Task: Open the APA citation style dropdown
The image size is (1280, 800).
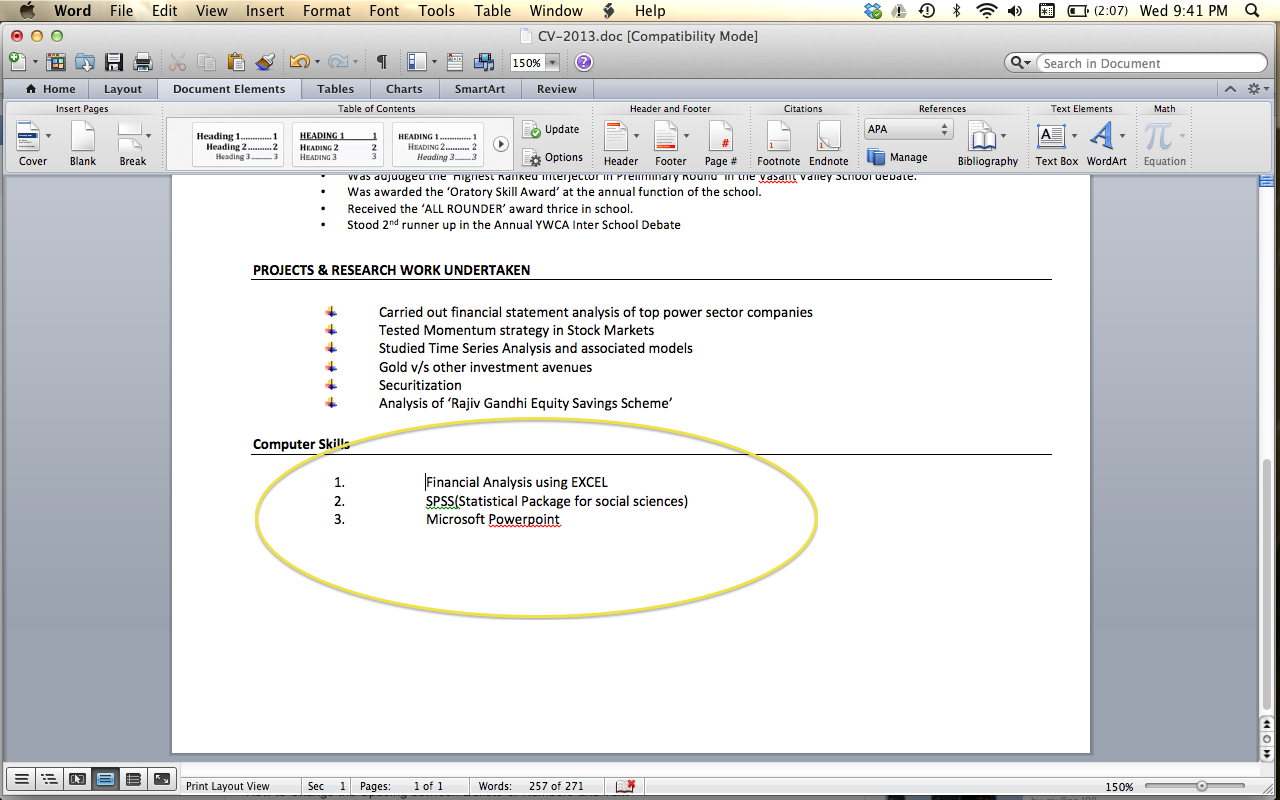Action: [908, 129]
